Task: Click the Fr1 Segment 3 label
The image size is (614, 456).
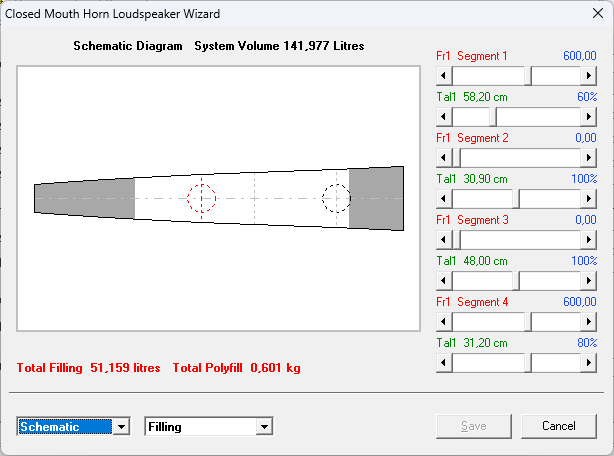Action: (x=472, y=220)
